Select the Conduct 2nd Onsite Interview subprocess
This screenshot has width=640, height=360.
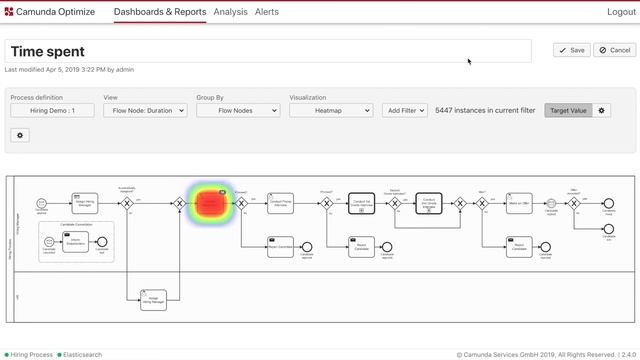pos(429,203)
